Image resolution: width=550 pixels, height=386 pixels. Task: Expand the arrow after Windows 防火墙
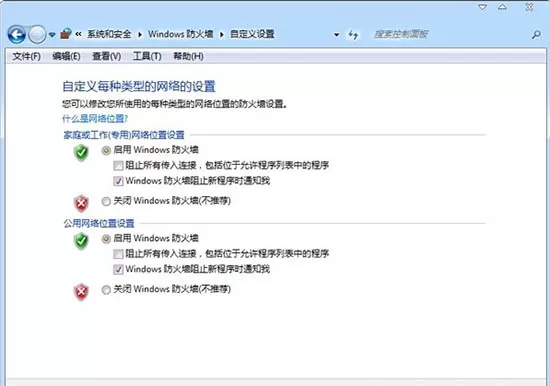coord(222,34)
